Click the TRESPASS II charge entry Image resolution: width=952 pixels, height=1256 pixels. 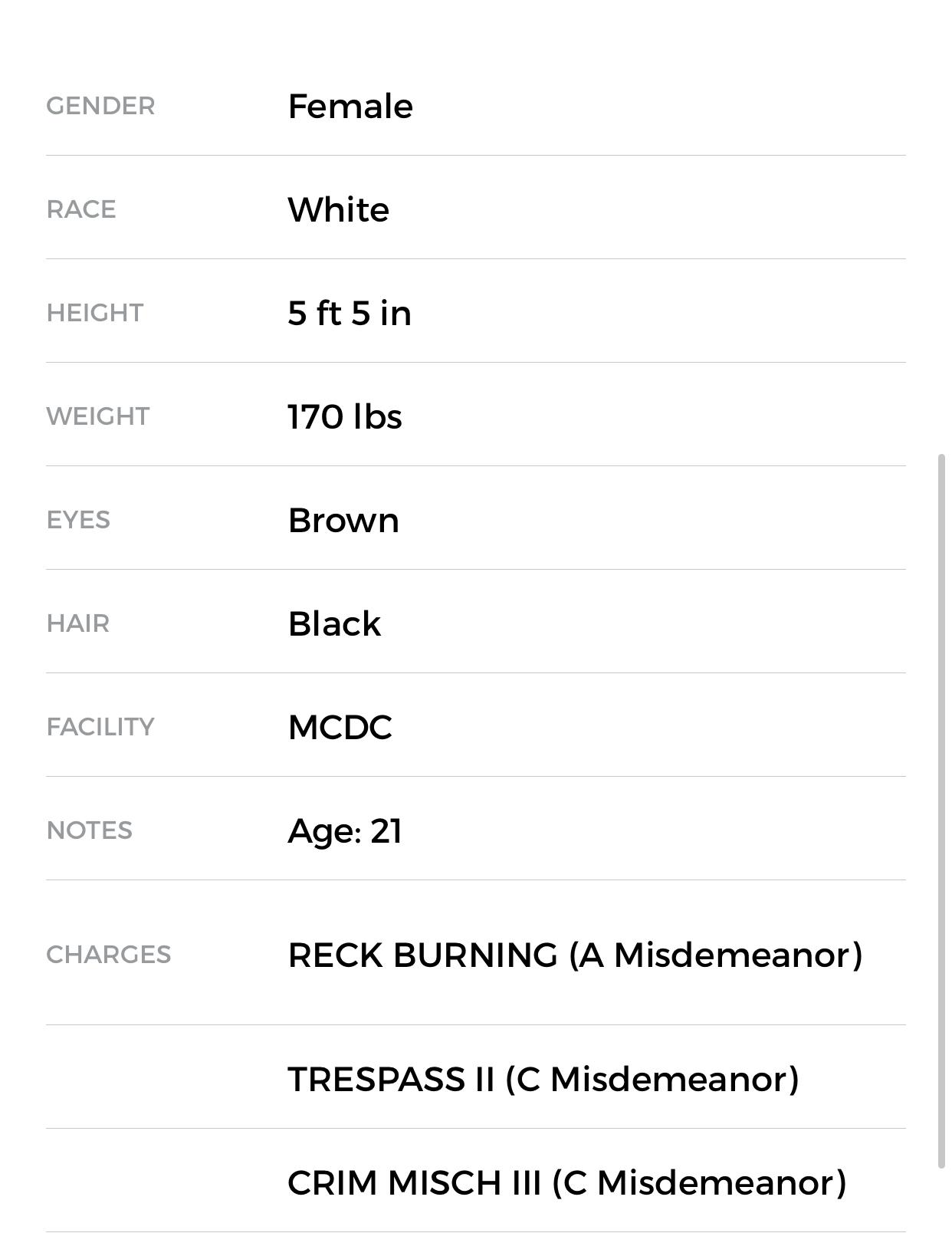pos(543,1080)
